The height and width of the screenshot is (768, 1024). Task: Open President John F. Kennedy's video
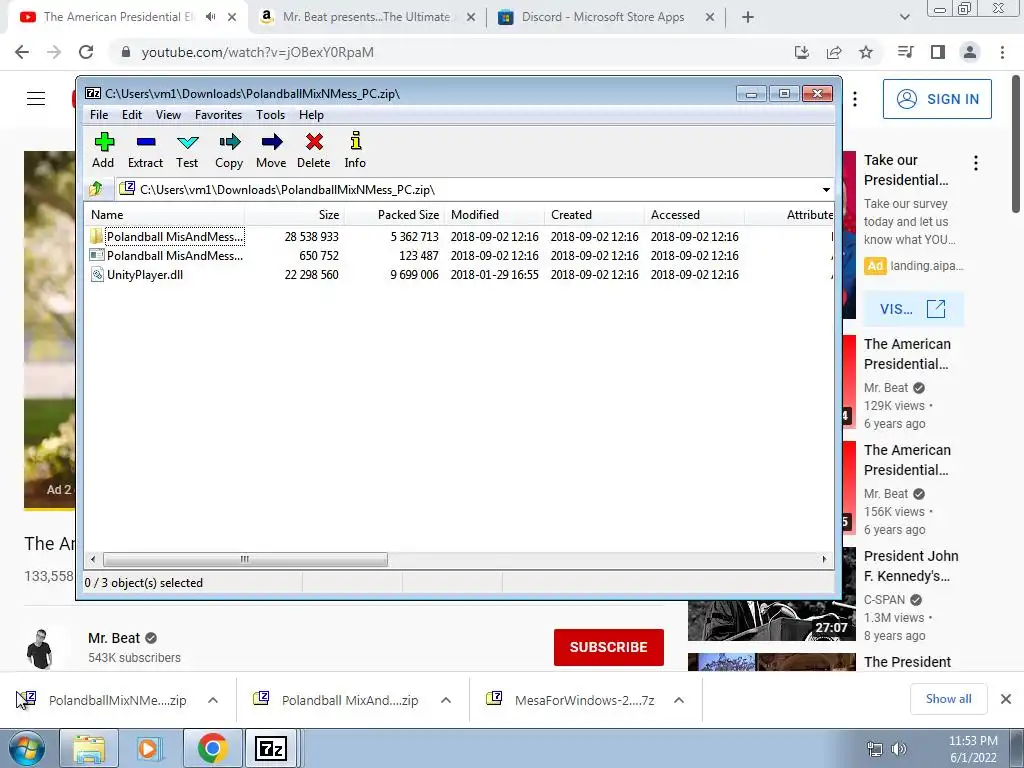coord(911,566)
